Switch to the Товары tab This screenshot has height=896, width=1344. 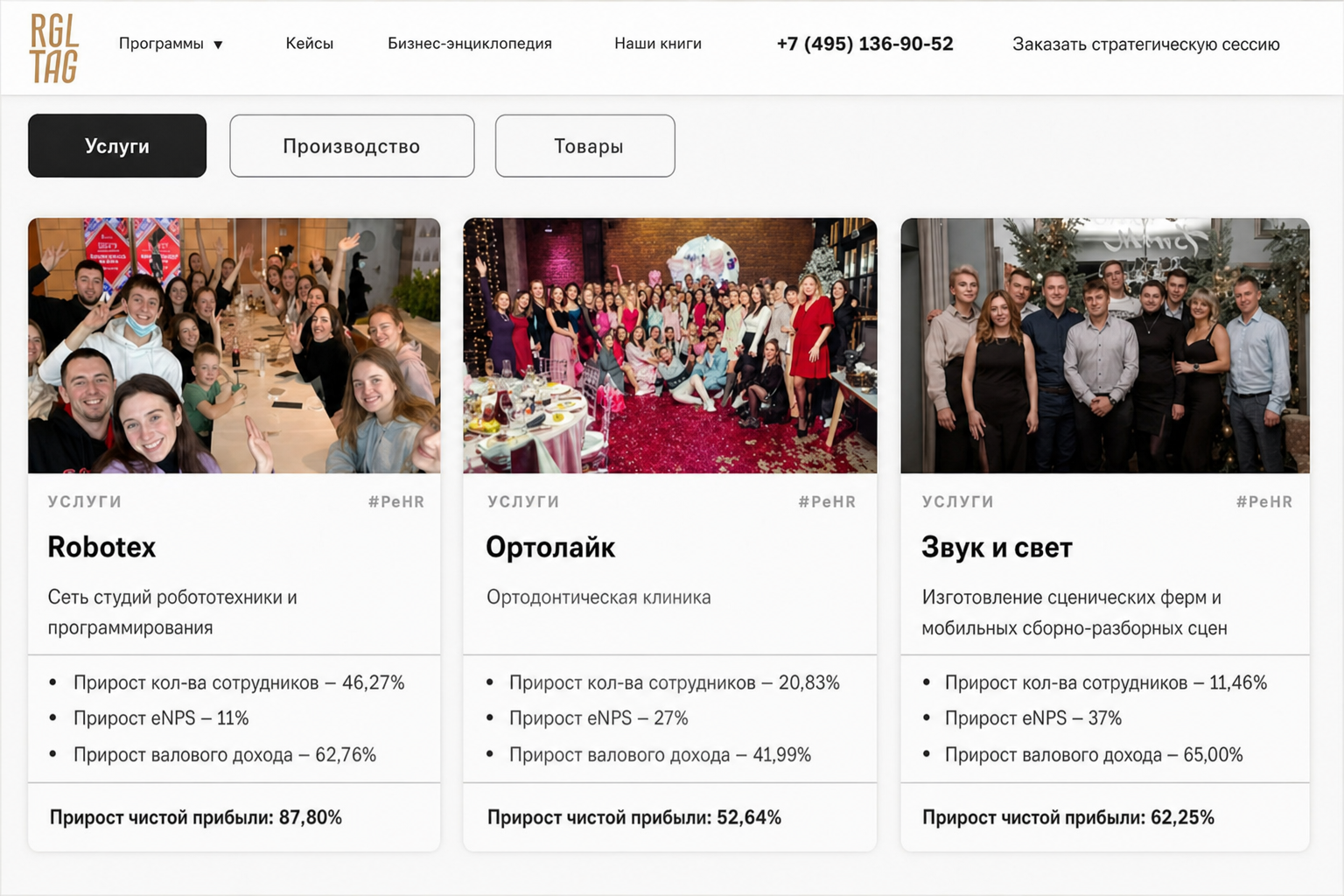click(x=585, y=146)
